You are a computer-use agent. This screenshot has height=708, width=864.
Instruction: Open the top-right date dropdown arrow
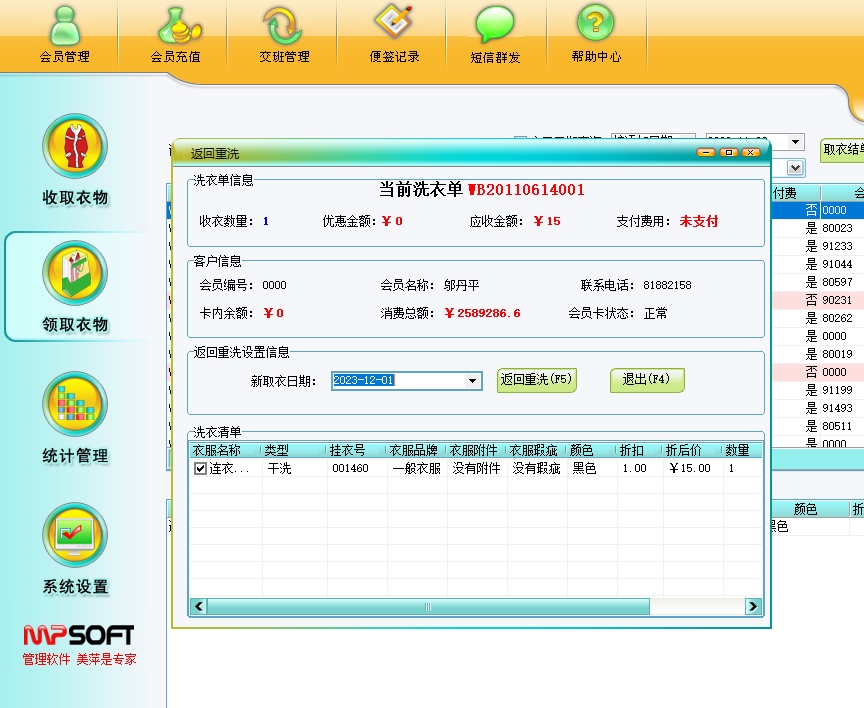click(x=796, y=142)
